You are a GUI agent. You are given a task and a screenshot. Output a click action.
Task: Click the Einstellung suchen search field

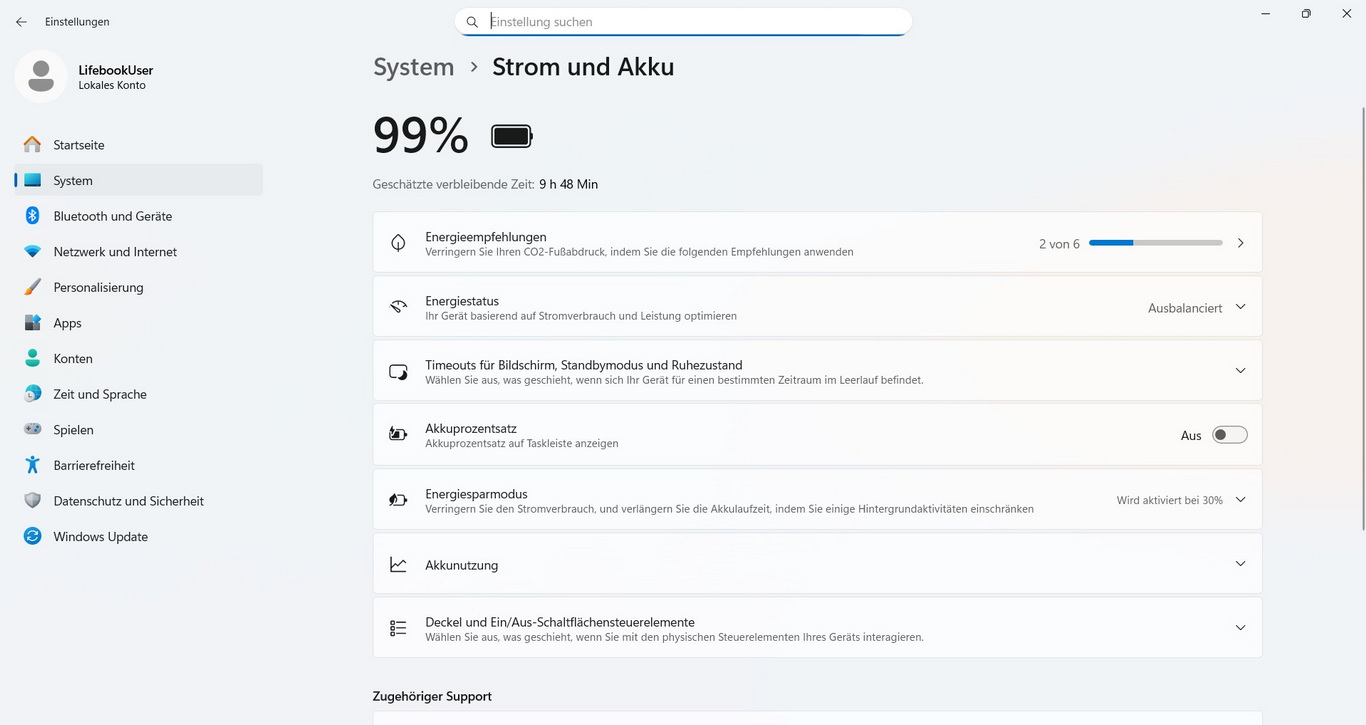690,22
